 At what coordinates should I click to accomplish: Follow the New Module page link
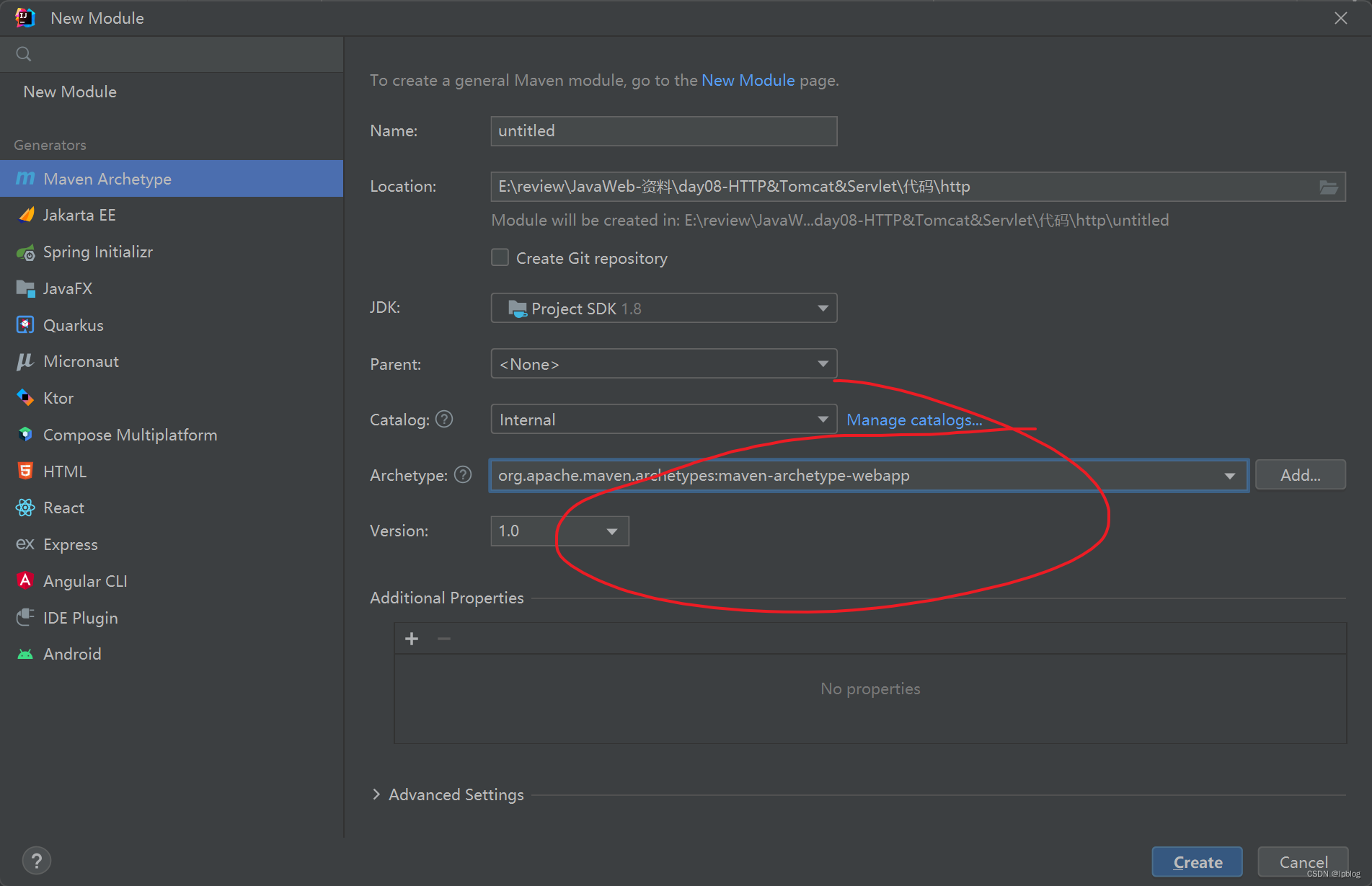pyautogui.click(x=748, y=80)
